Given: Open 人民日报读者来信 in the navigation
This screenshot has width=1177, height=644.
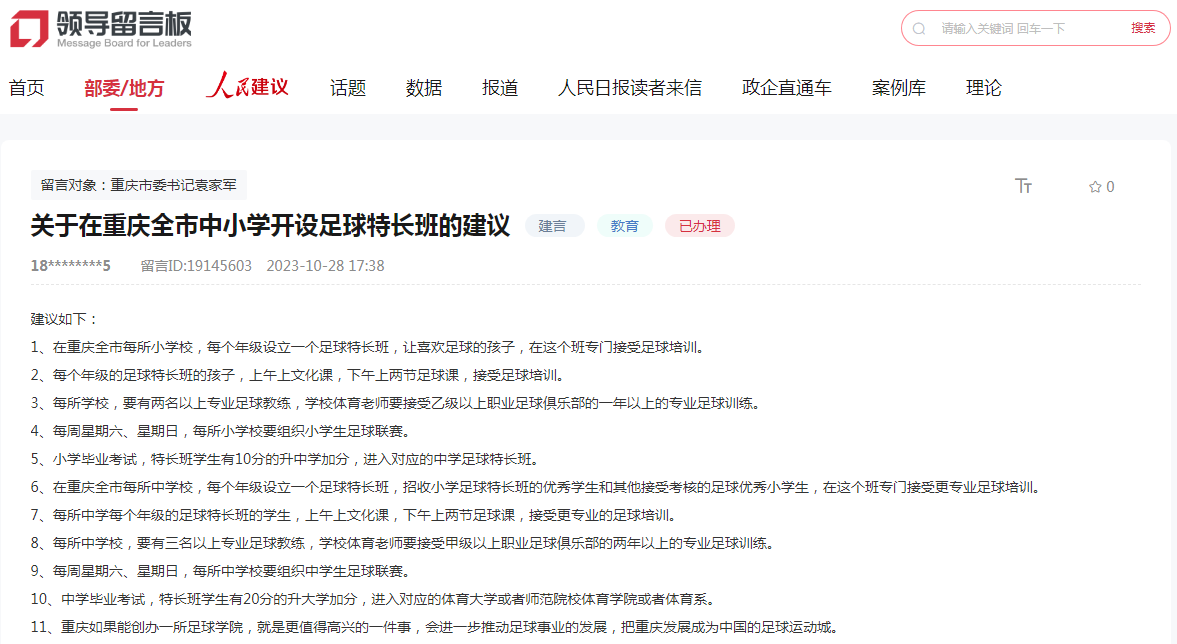Looking at the screenshot, I should (631, 87).
